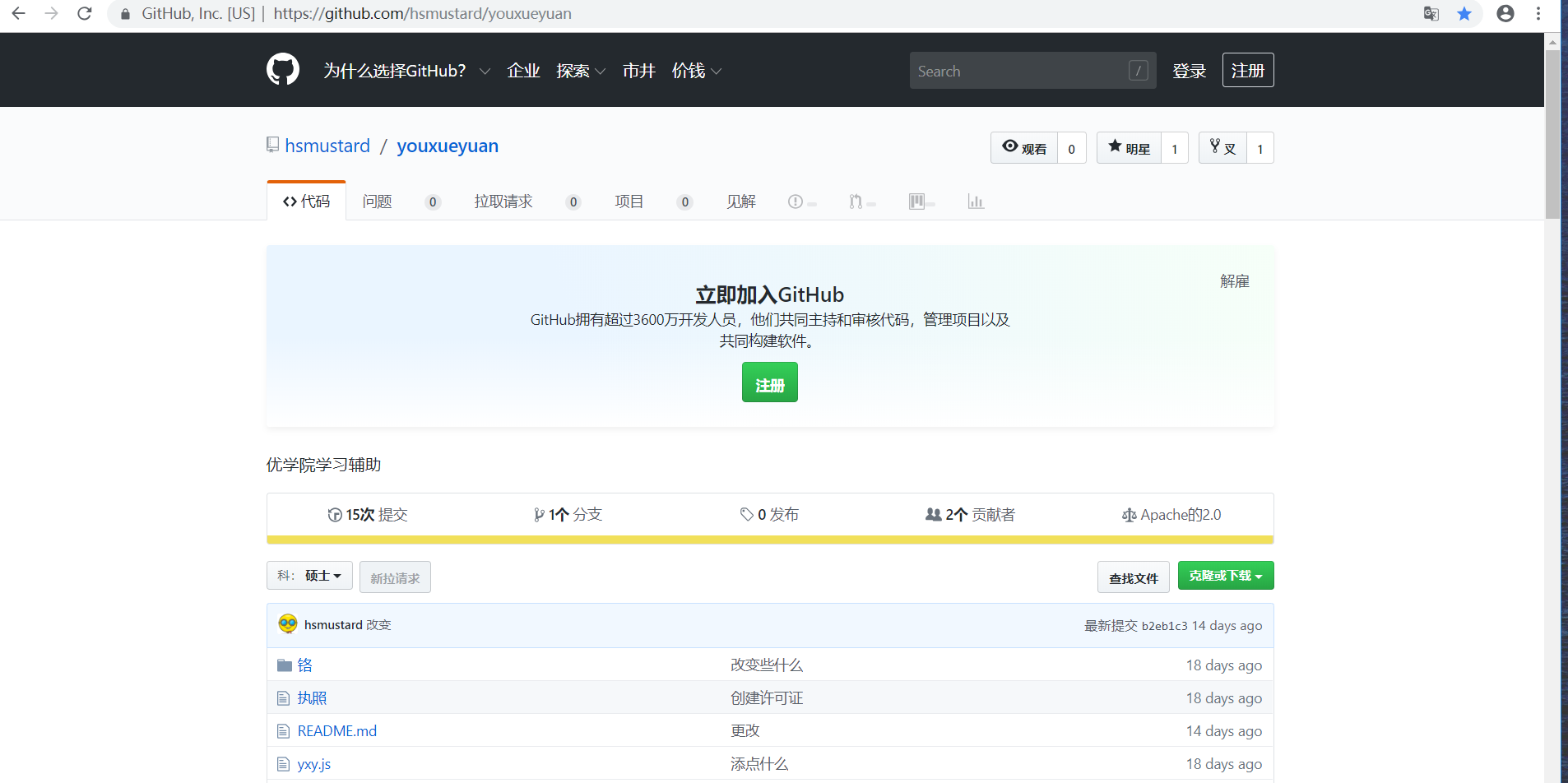Click the file icon beside 执照
The height and width of the screenshot is (783, 1568).
coord(284,698)
